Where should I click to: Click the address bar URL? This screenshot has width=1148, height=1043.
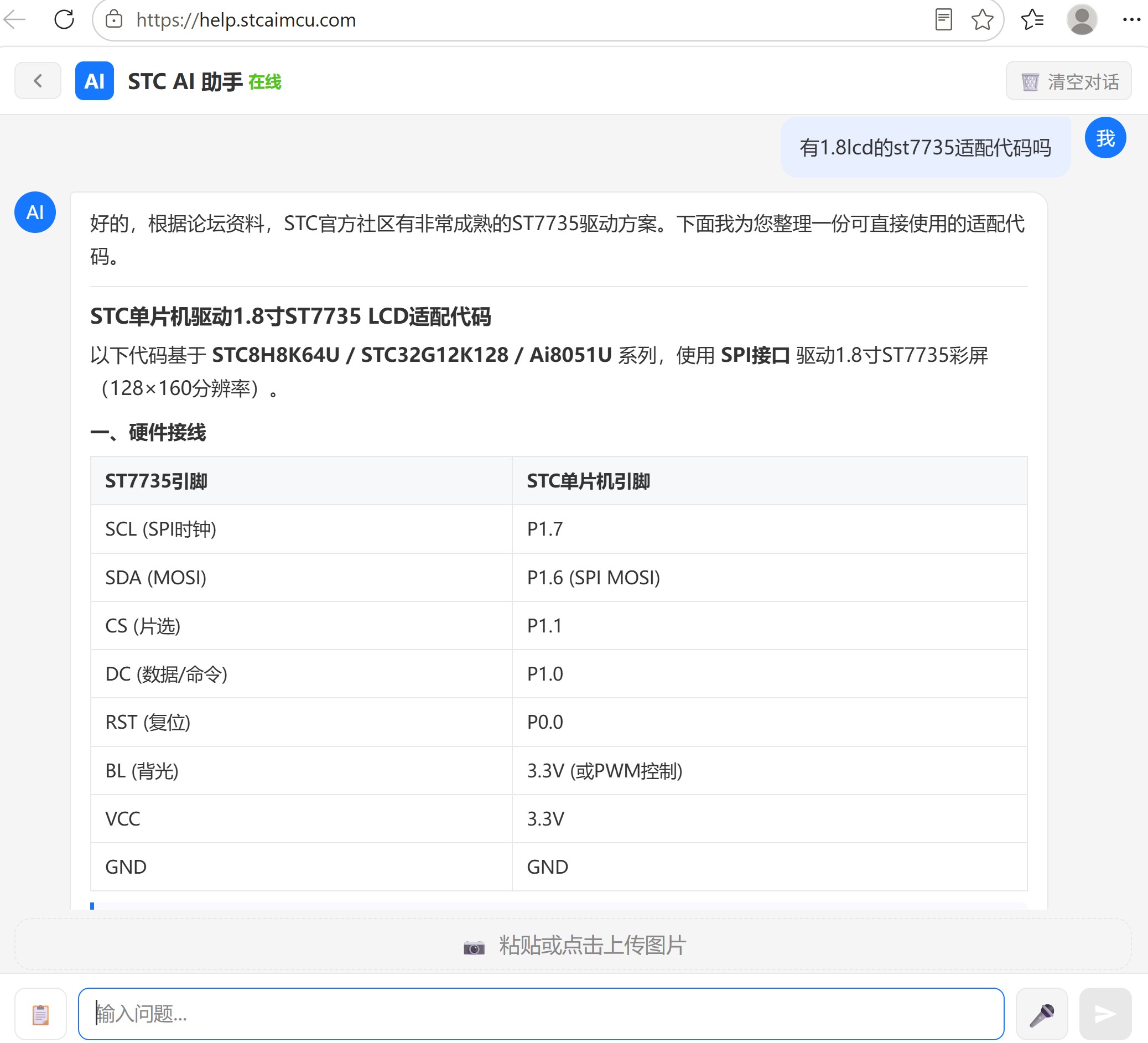246,20
